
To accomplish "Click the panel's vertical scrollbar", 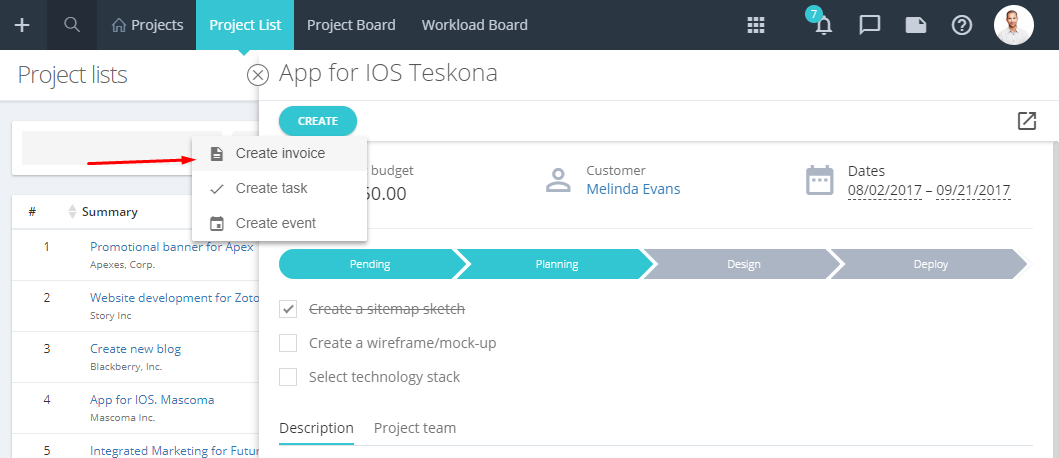I will pyautogui.click(x=1056, y=300).
